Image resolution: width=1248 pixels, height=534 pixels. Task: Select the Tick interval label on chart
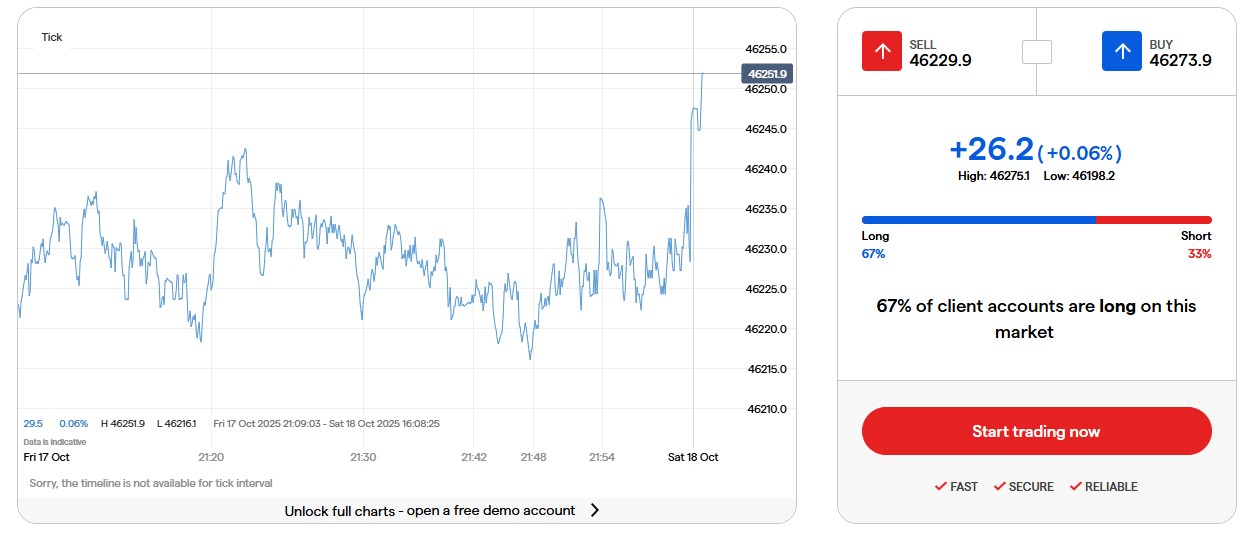coord(52,37)
